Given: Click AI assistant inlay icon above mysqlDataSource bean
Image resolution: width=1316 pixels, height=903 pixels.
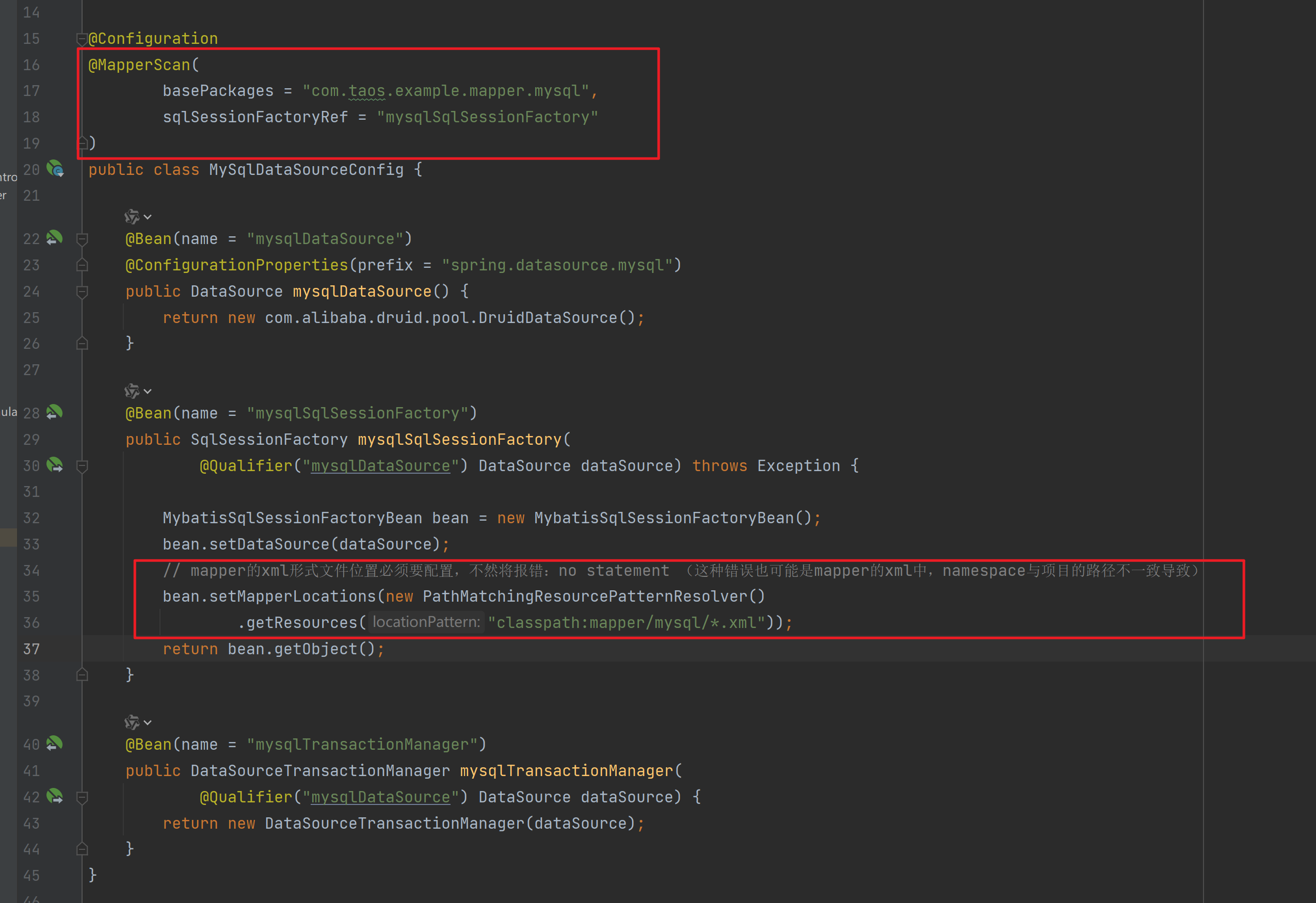Looking at the screenshot, I should pos(132,217).
